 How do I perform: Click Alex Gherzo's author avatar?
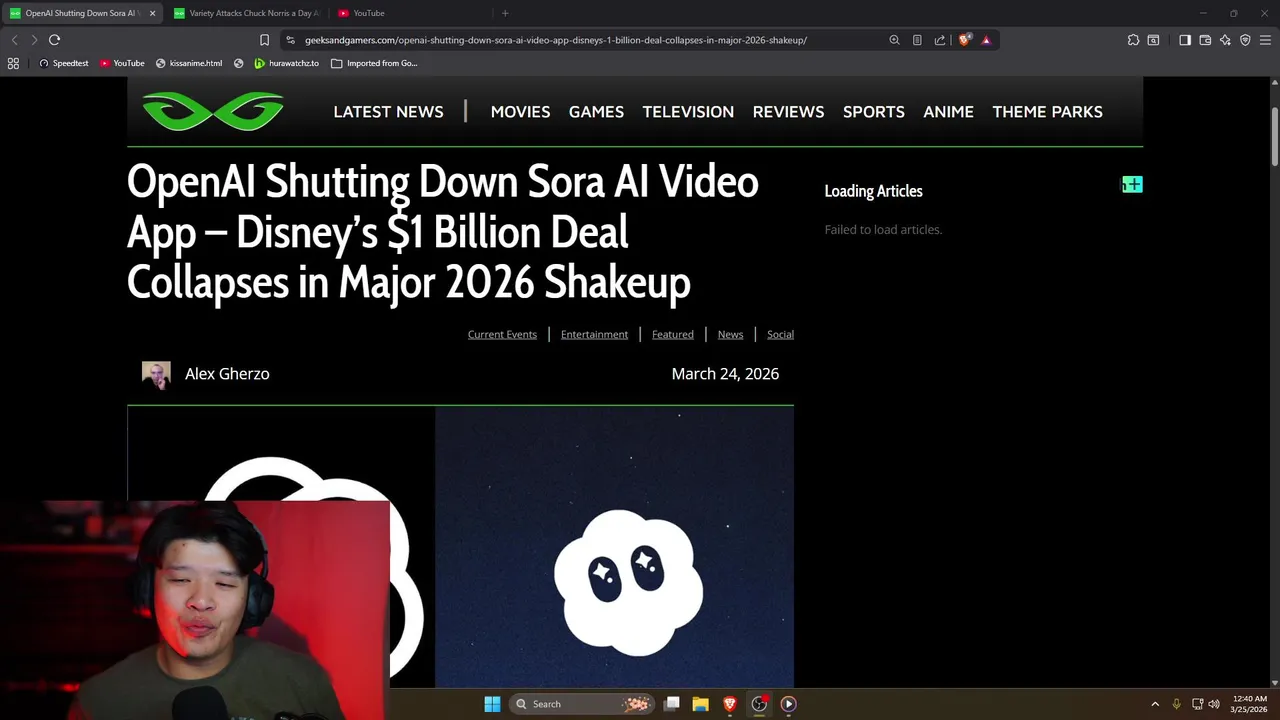pos(156,375)
